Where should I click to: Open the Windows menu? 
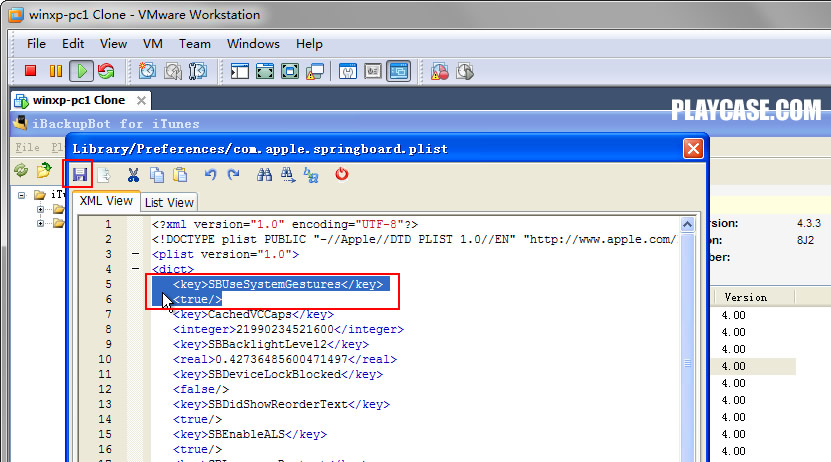tap(253, 44)
